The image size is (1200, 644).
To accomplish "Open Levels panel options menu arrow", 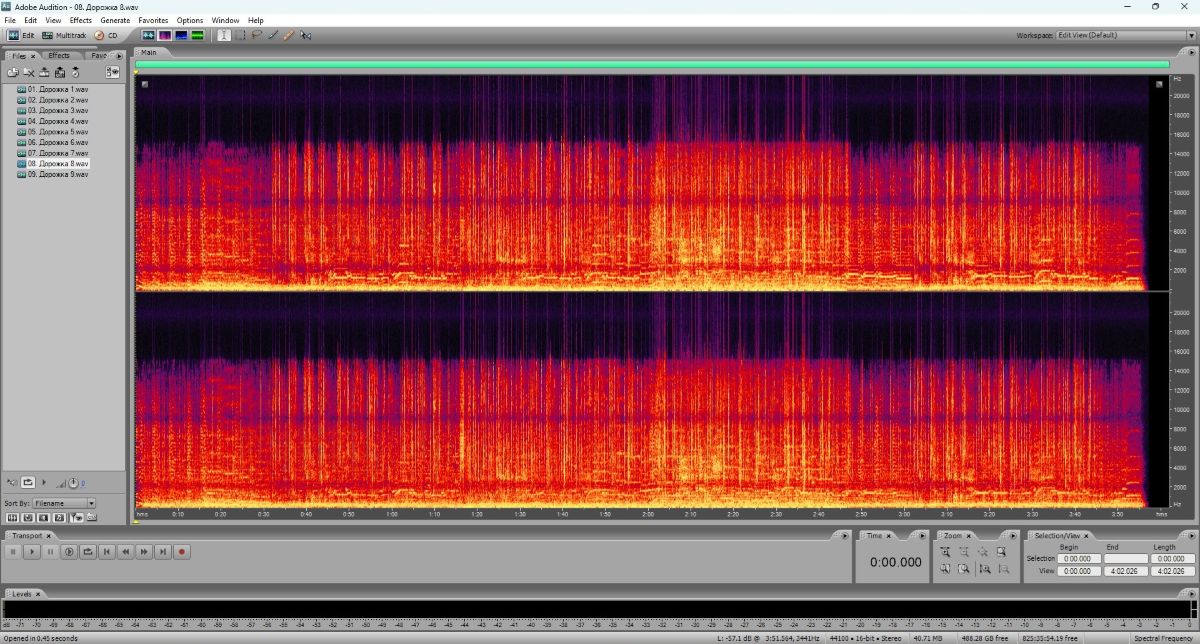I will pos(1191,594).
